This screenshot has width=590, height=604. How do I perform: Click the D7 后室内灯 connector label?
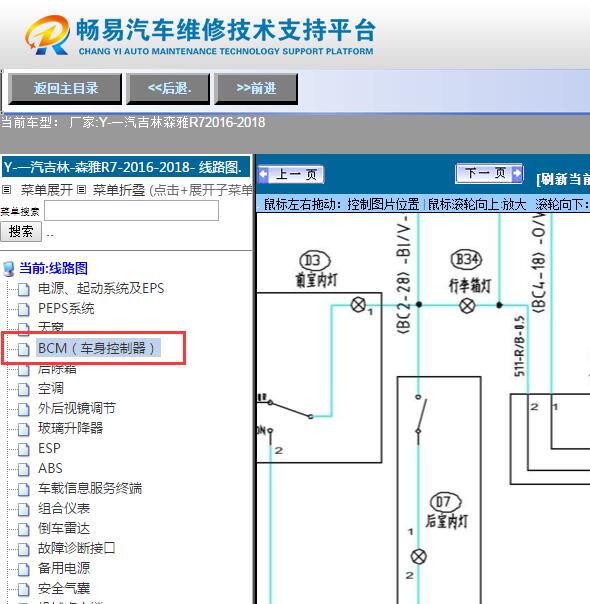(446, 511)
